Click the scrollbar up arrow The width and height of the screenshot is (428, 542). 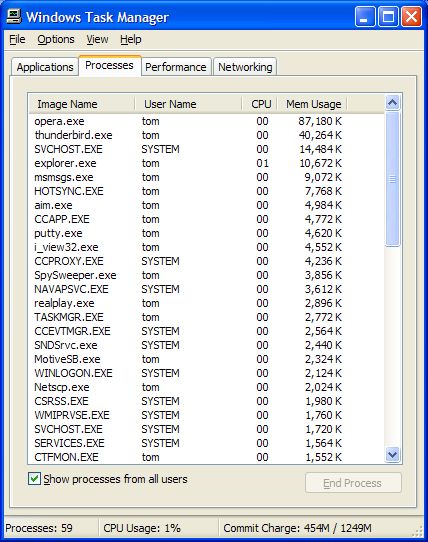392,102
